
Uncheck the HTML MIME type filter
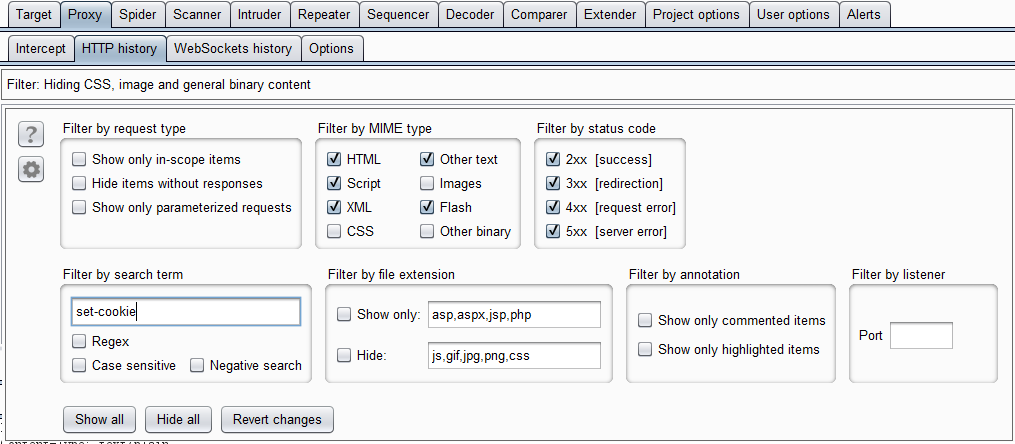point(334,159)
